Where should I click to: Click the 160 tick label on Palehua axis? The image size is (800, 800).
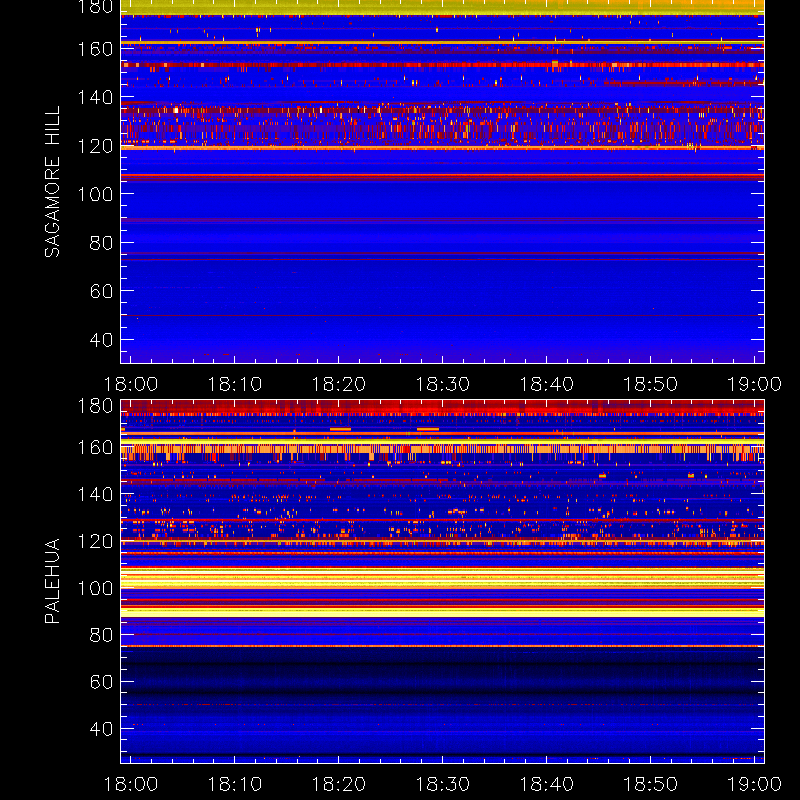(95, 447)
